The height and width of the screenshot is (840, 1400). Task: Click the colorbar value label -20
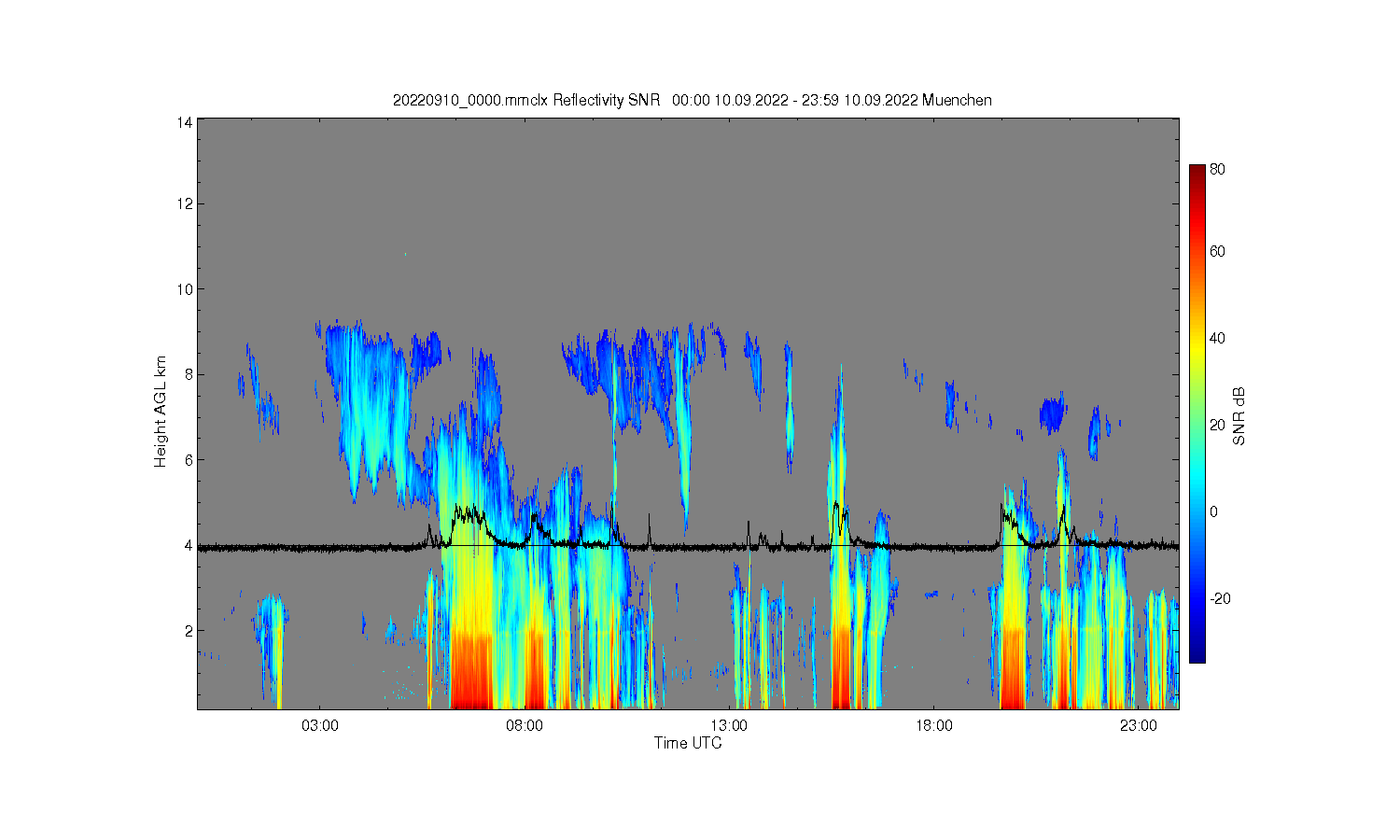1221,598
